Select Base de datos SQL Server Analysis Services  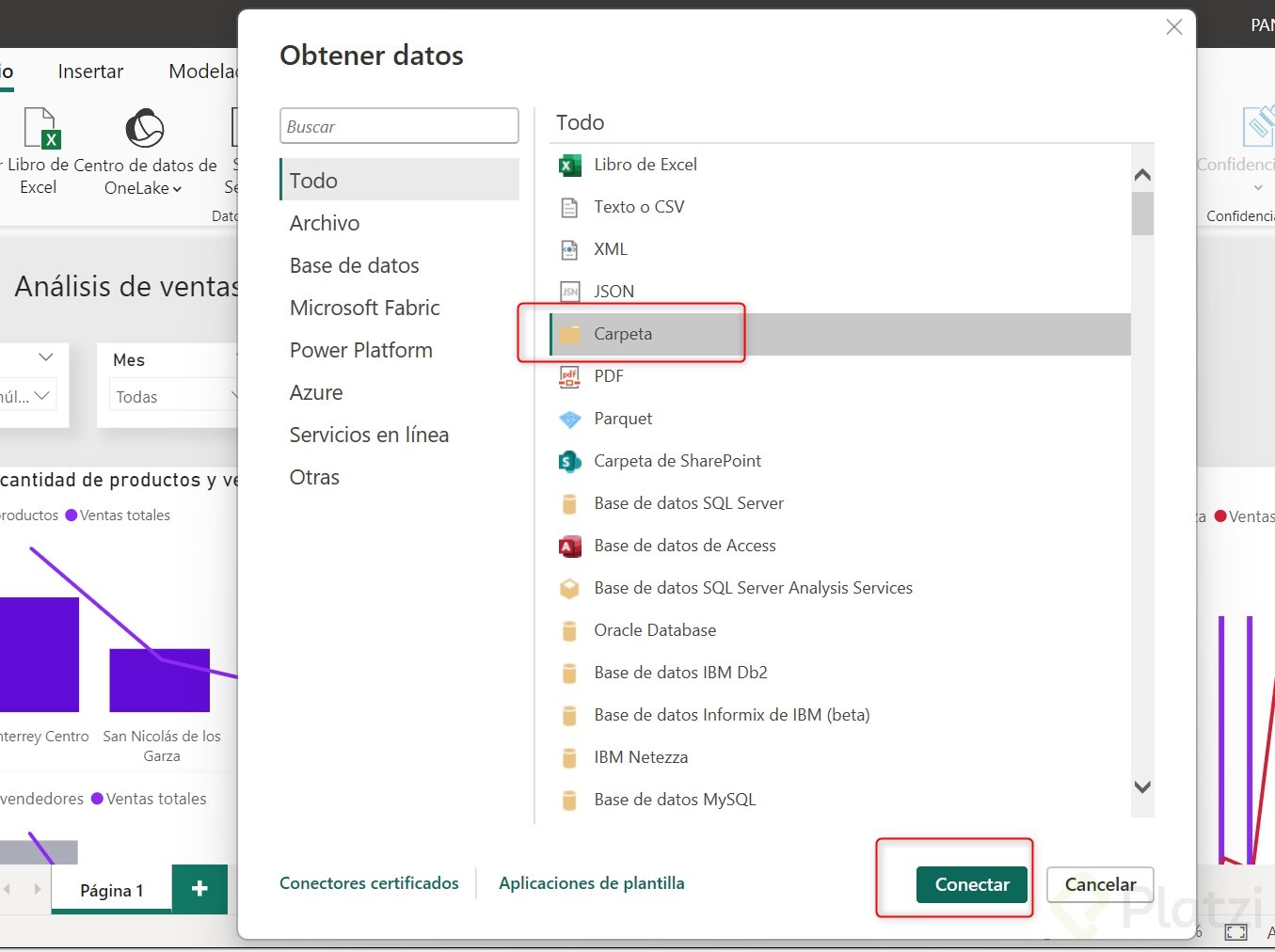click(753, 588)
